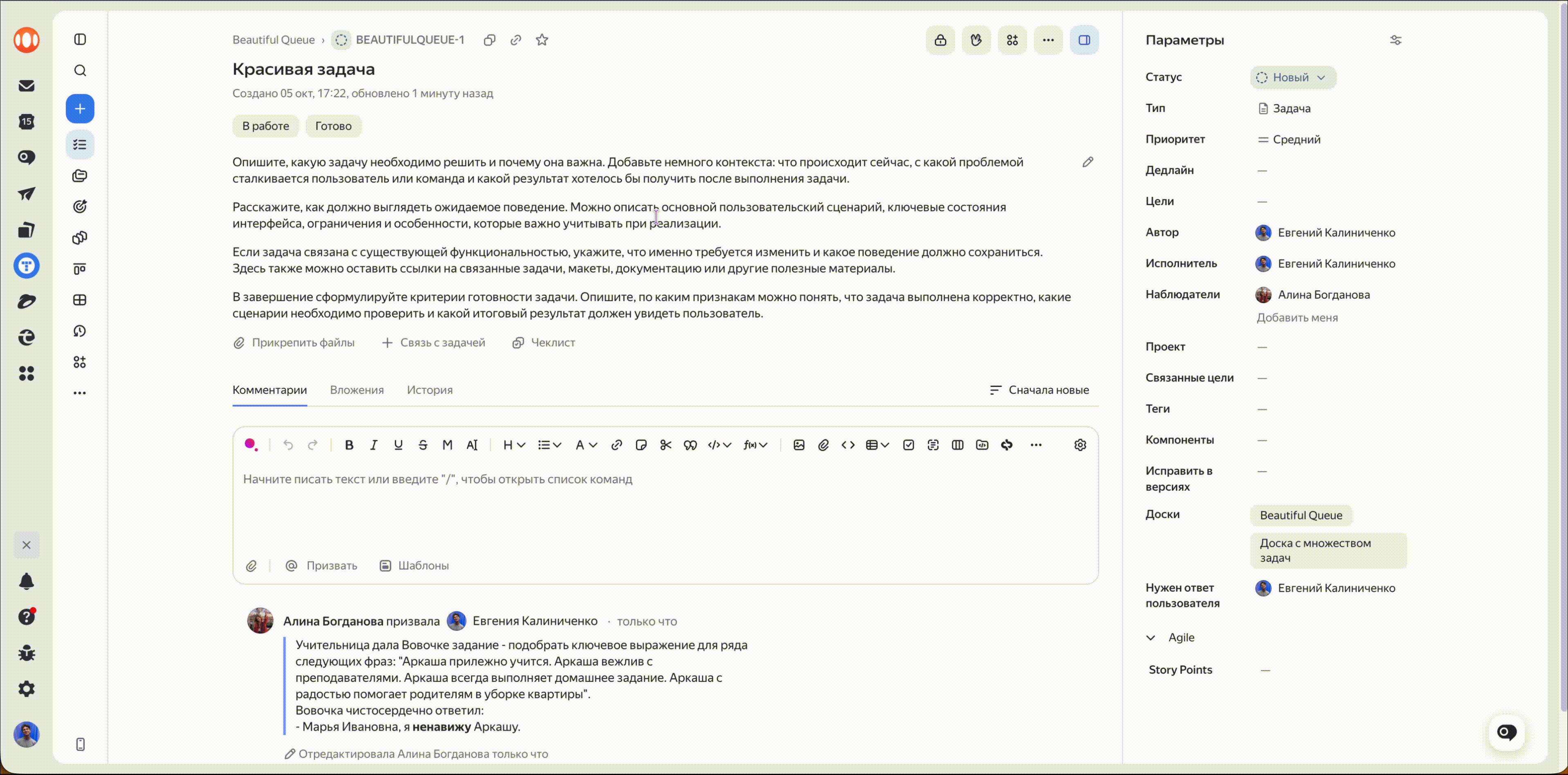
Task: Click the scissors cut icon in toolbar
Action: (665, 445)
